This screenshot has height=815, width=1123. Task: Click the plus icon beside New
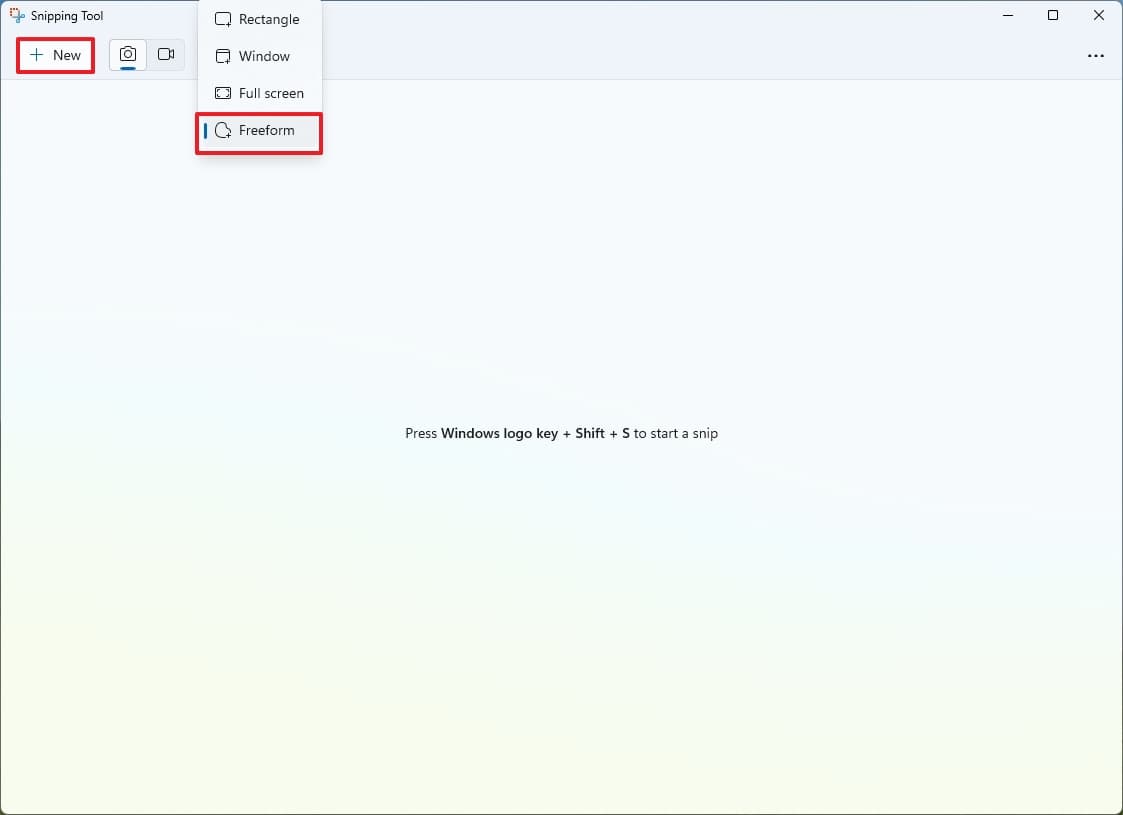(x=37, y=55)
